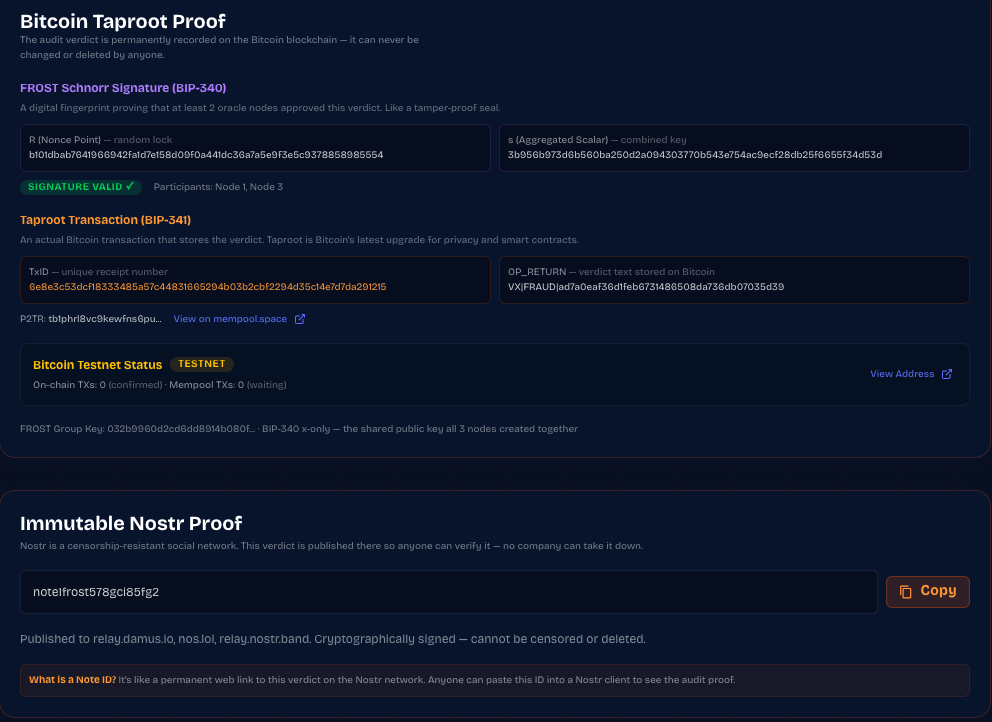Click the clipboard icon in Copy button

[905, 592]
